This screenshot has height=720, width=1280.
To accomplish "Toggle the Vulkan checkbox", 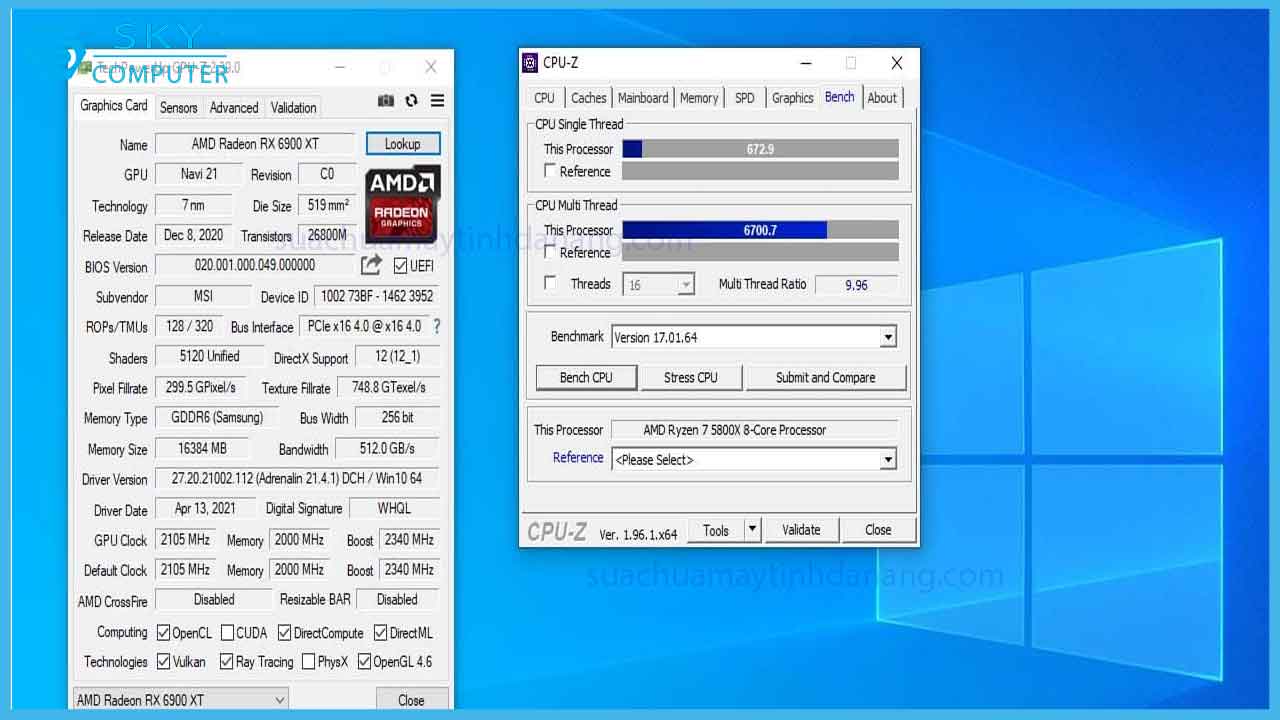I will click(x=163, y=661).
